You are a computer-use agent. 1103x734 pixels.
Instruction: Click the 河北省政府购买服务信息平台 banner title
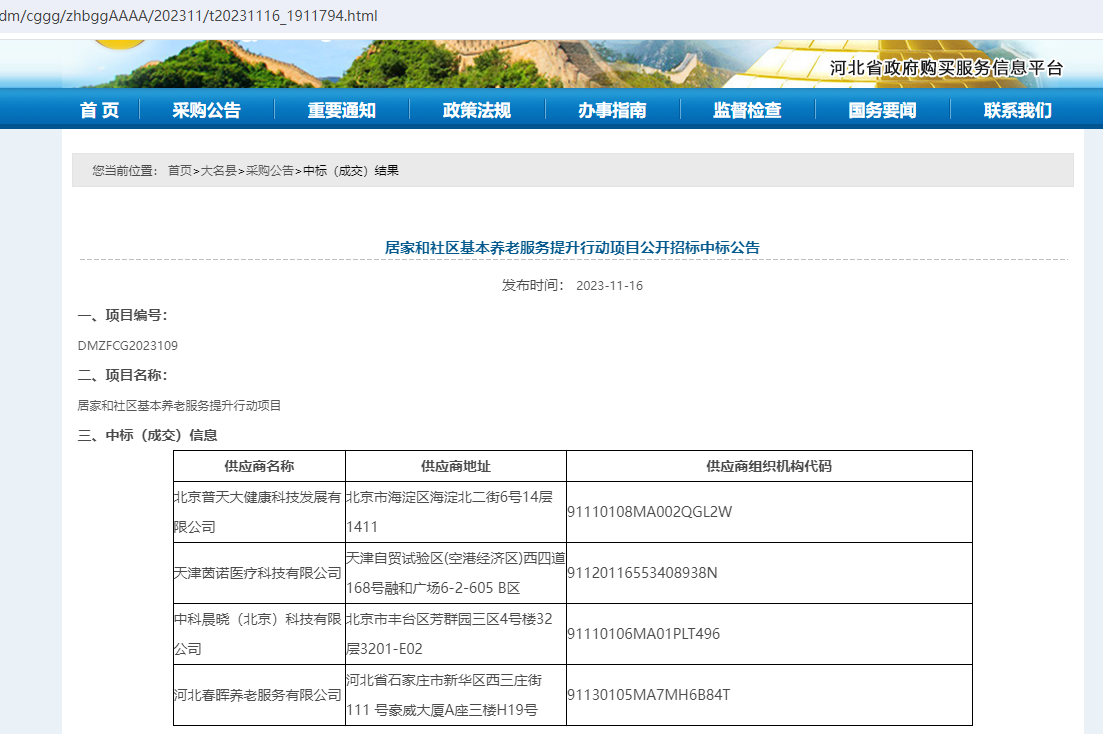945,68
